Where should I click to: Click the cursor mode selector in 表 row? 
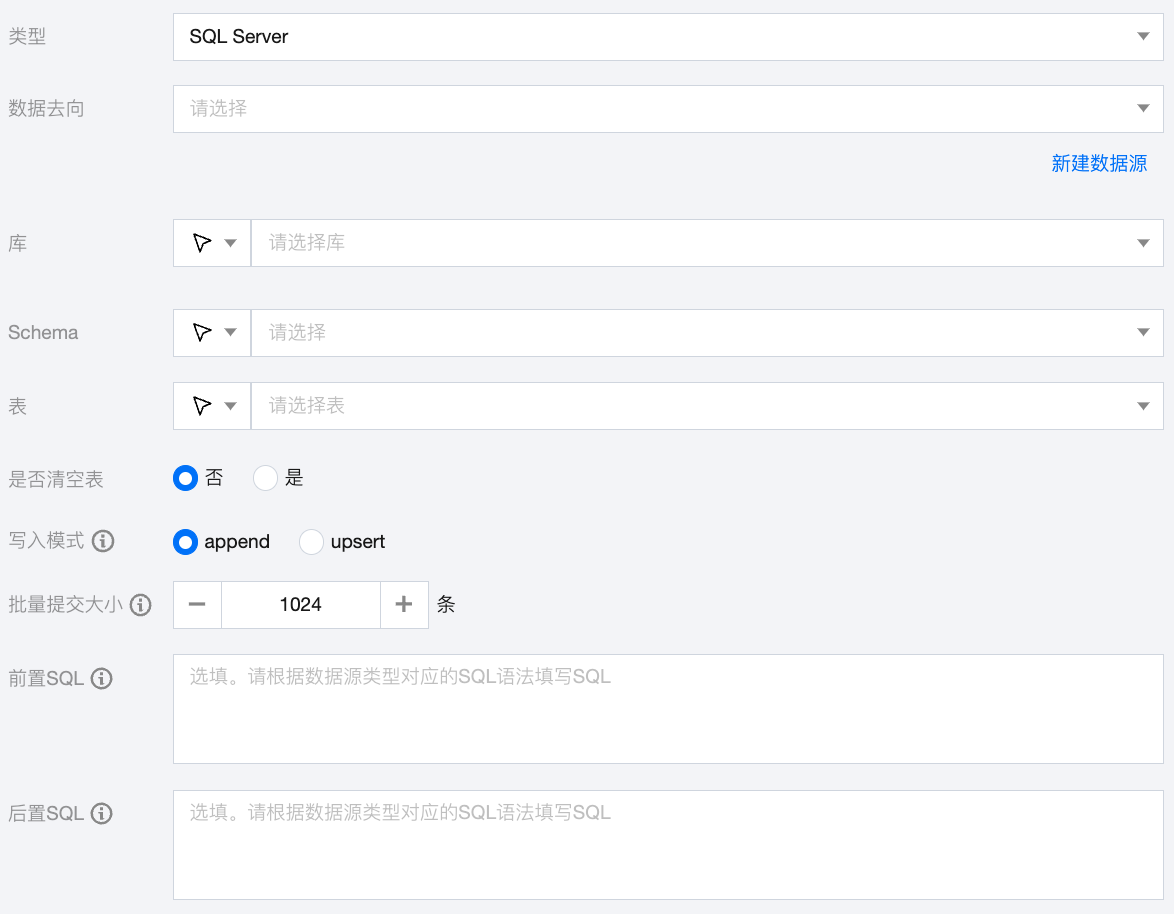pos(212,406)
